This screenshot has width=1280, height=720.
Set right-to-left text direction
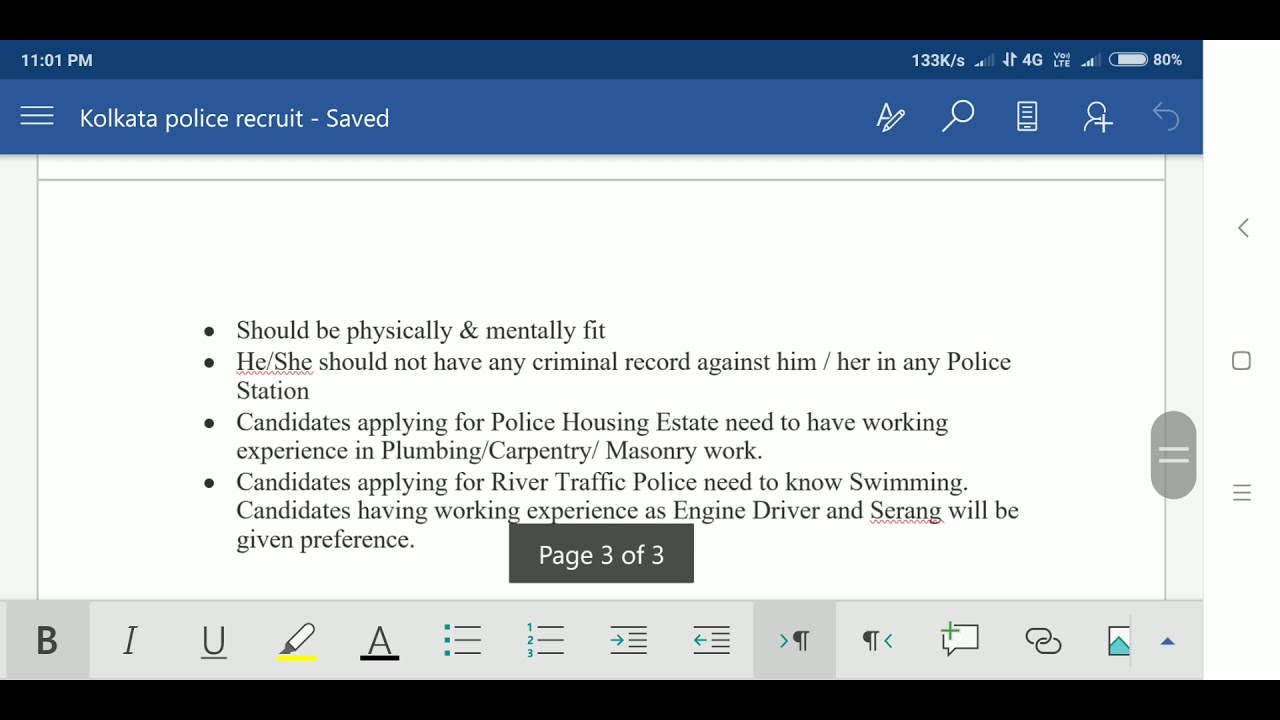877,641
